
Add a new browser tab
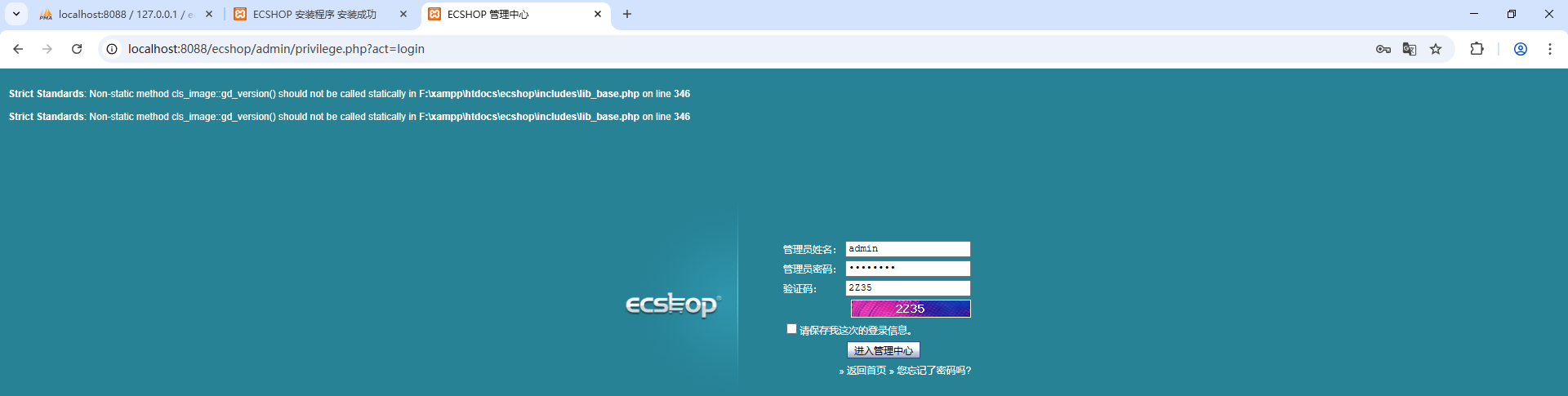pos(627,14)
